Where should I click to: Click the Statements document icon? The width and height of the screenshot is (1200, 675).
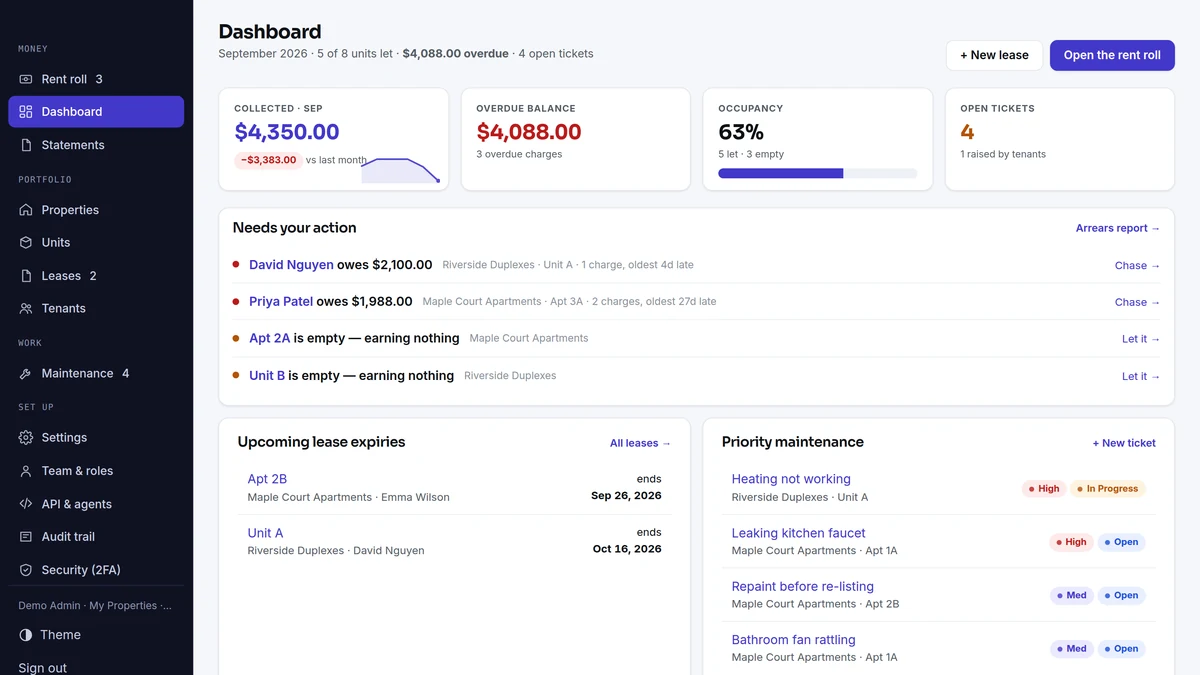point(26,145)
